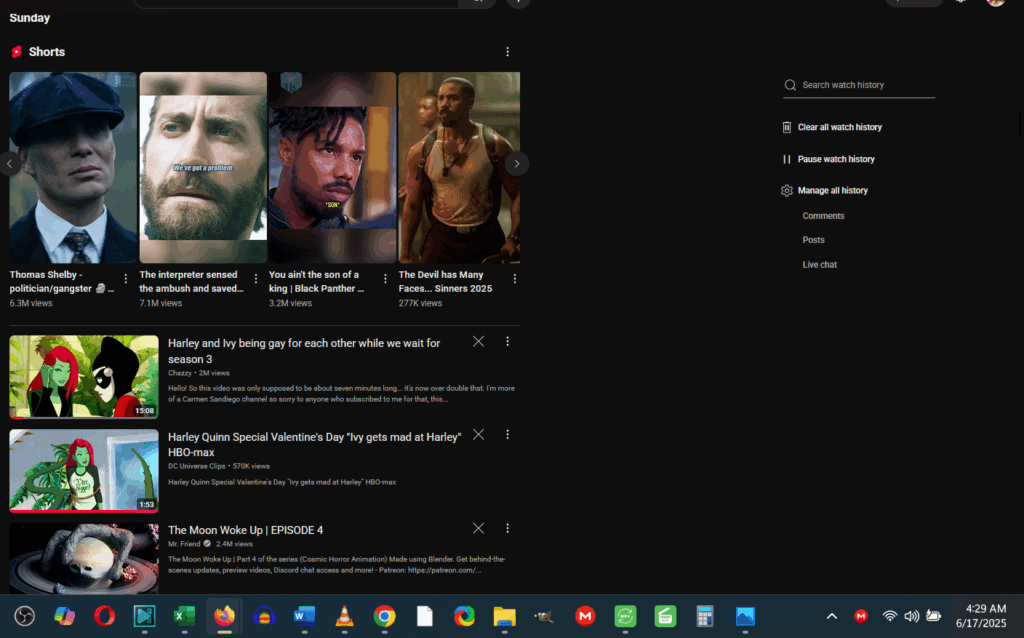The image size is (1024, 638).
Task: Show previous Shorts with the left arrow
Action: (9, 164)
